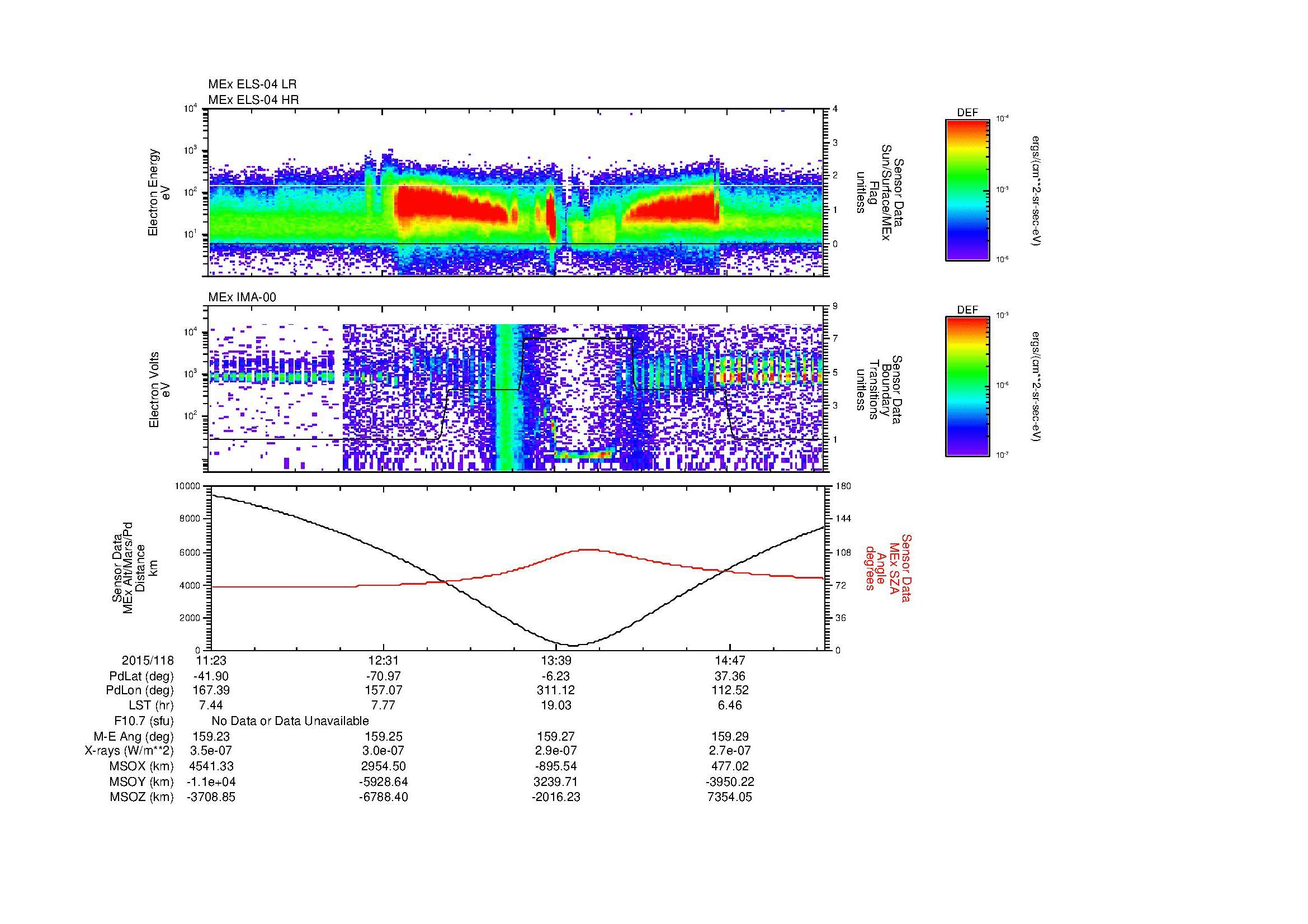
Task: Click the 'M-E Ang (deg)' row label
Action: pos(133,736)
